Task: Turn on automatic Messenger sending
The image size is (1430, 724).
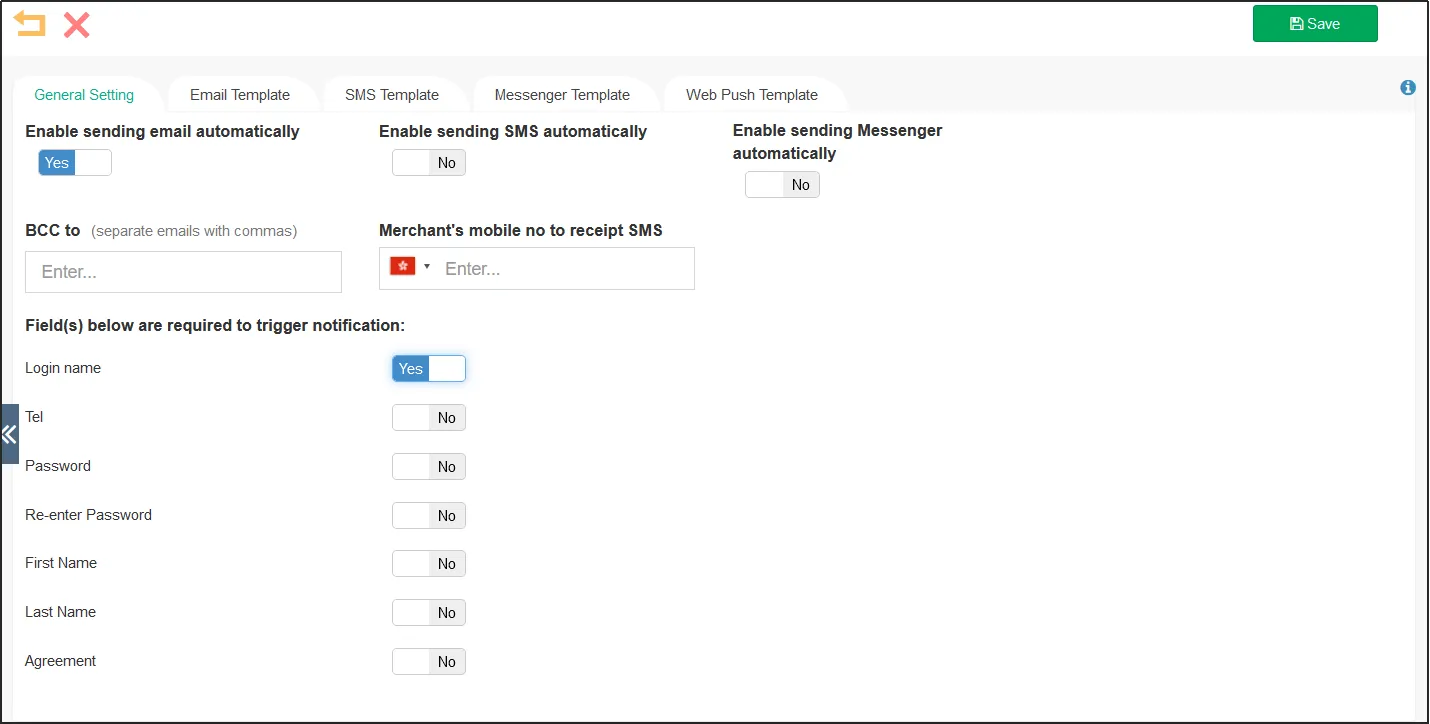Action: (x=782, y=185)
